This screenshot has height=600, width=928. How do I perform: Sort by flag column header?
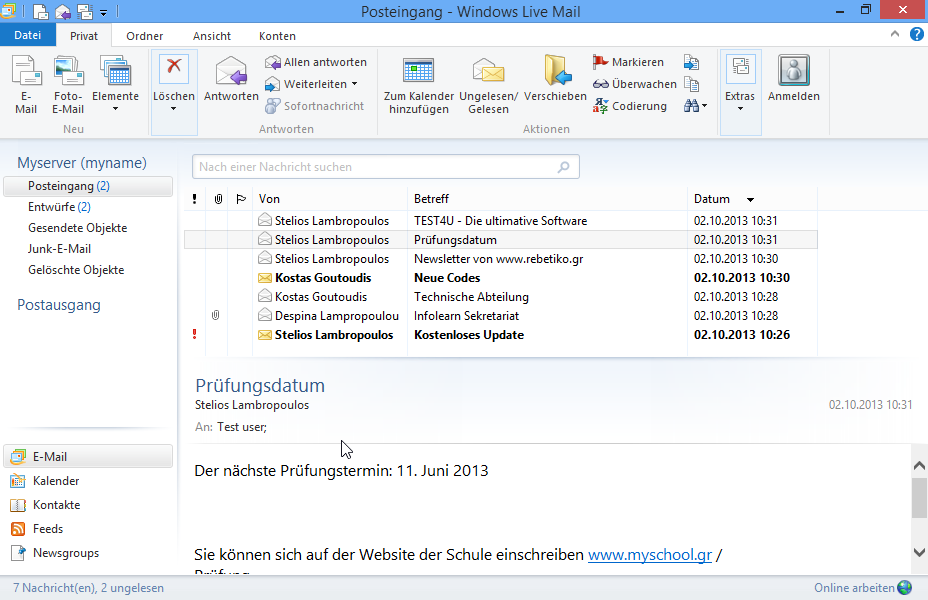click(x=241, y=199)
